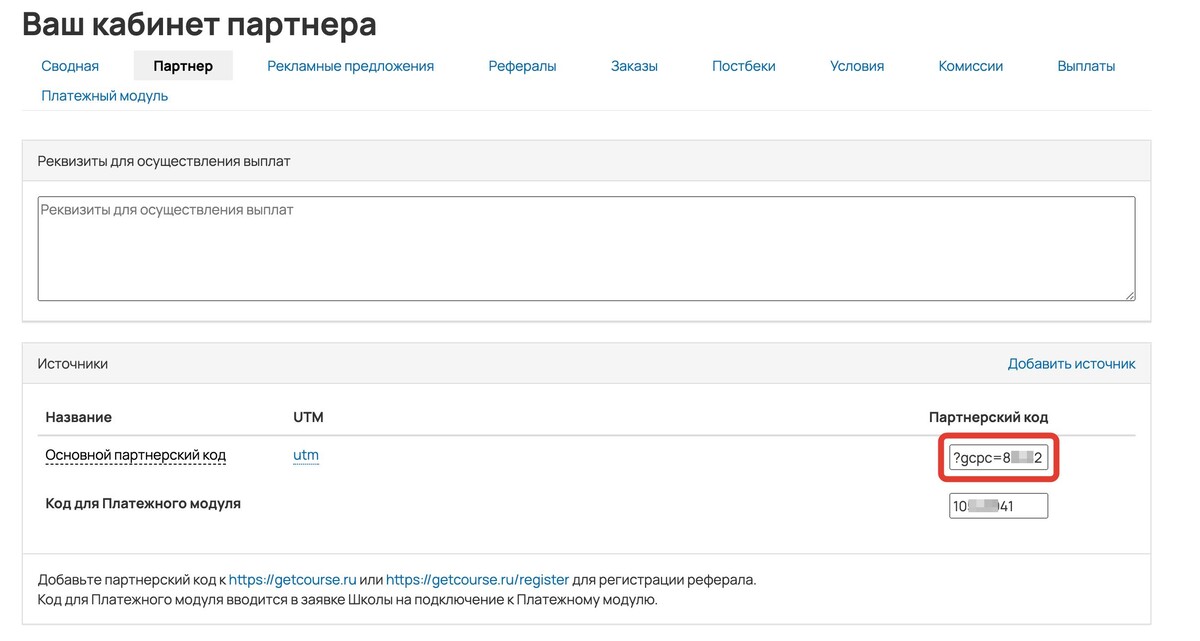Click the Реквизиты для осуществления выплат panel title

[164, 161]
